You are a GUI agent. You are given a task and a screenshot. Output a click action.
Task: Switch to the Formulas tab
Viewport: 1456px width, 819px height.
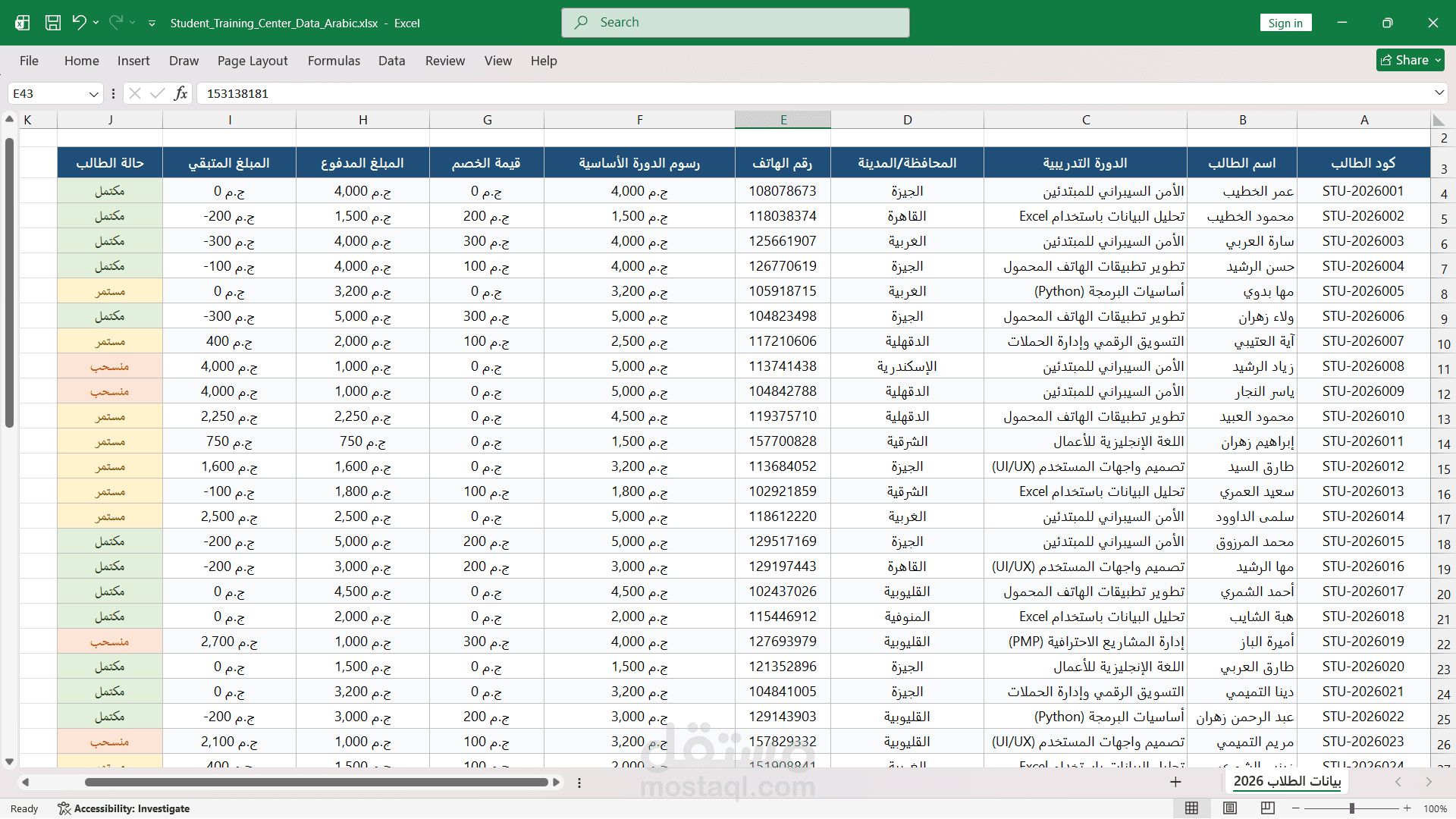coord(334,61)
